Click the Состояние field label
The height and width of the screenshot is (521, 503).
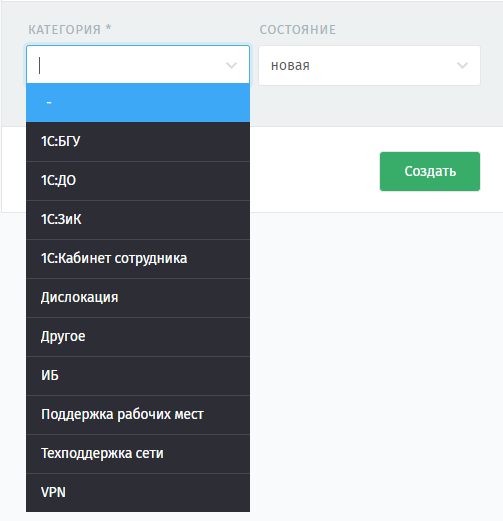[x=298, y=30]
